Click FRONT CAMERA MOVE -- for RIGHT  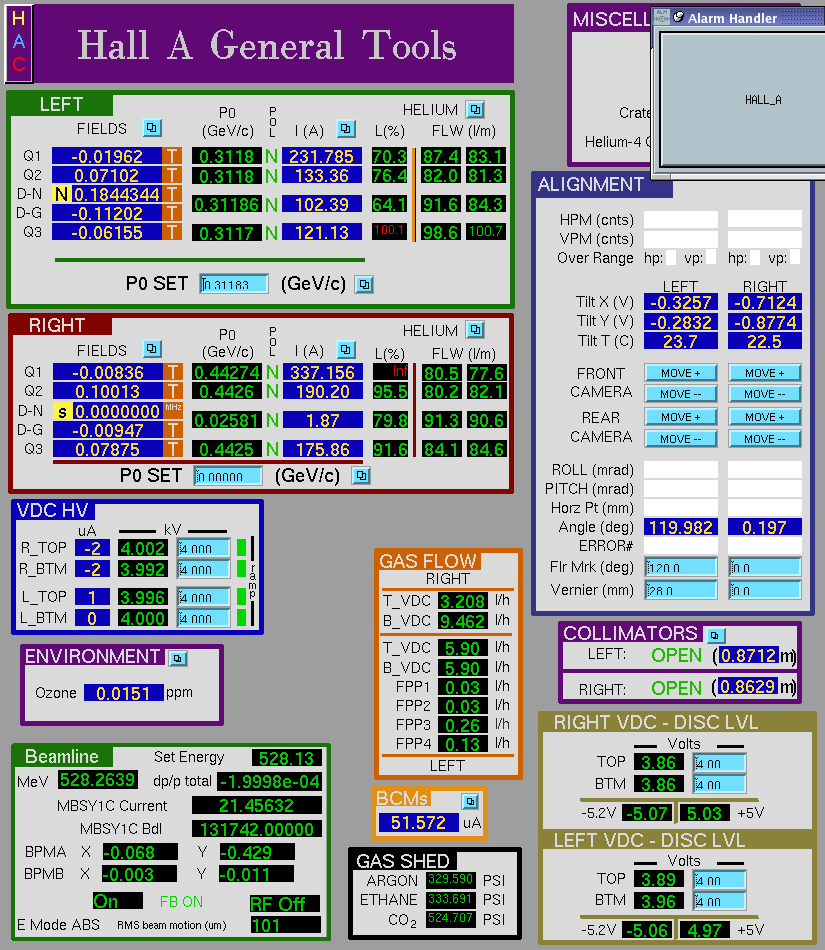tap(765, 394)
